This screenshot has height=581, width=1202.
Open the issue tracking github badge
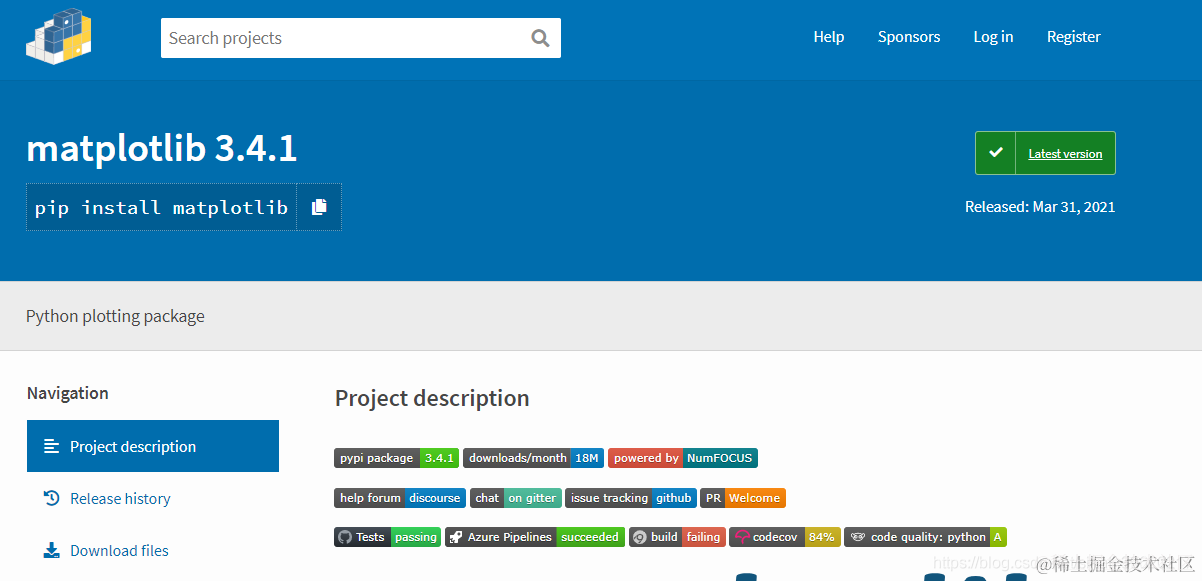tap(631, 498)
